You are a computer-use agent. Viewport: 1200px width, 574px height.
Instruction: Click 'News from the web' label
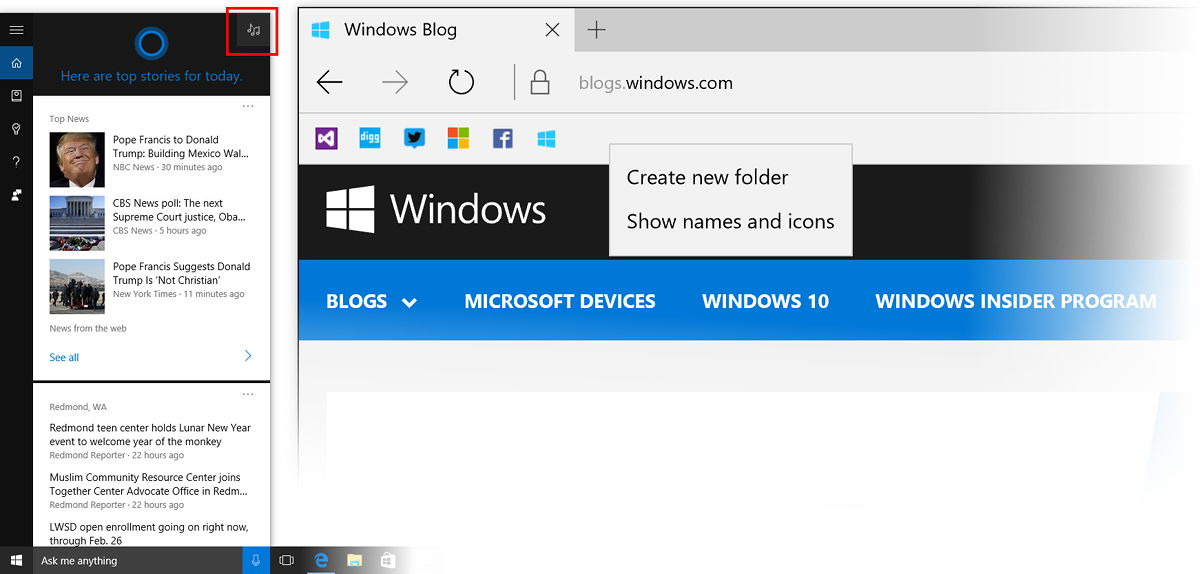click(x=88, y=328)
